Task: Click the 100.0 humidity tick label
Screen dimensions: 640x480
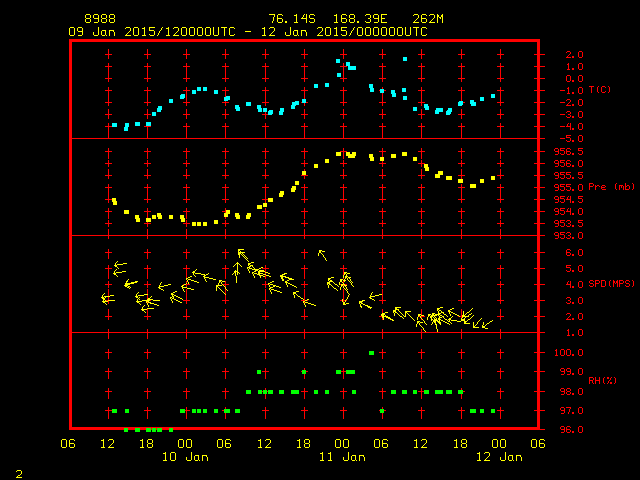Action: [x=568, y=353]
